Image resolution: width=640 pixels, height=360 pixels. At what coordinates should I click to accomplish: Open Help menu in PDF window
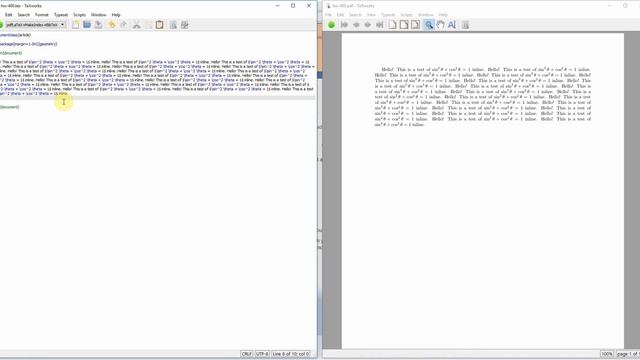pyautogui.click(x=443, y=15)
